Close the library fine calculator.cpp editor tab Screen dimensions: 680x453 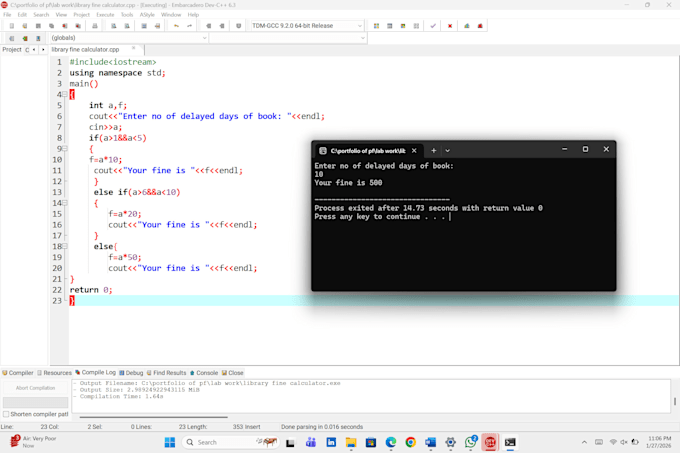(134, 48)
